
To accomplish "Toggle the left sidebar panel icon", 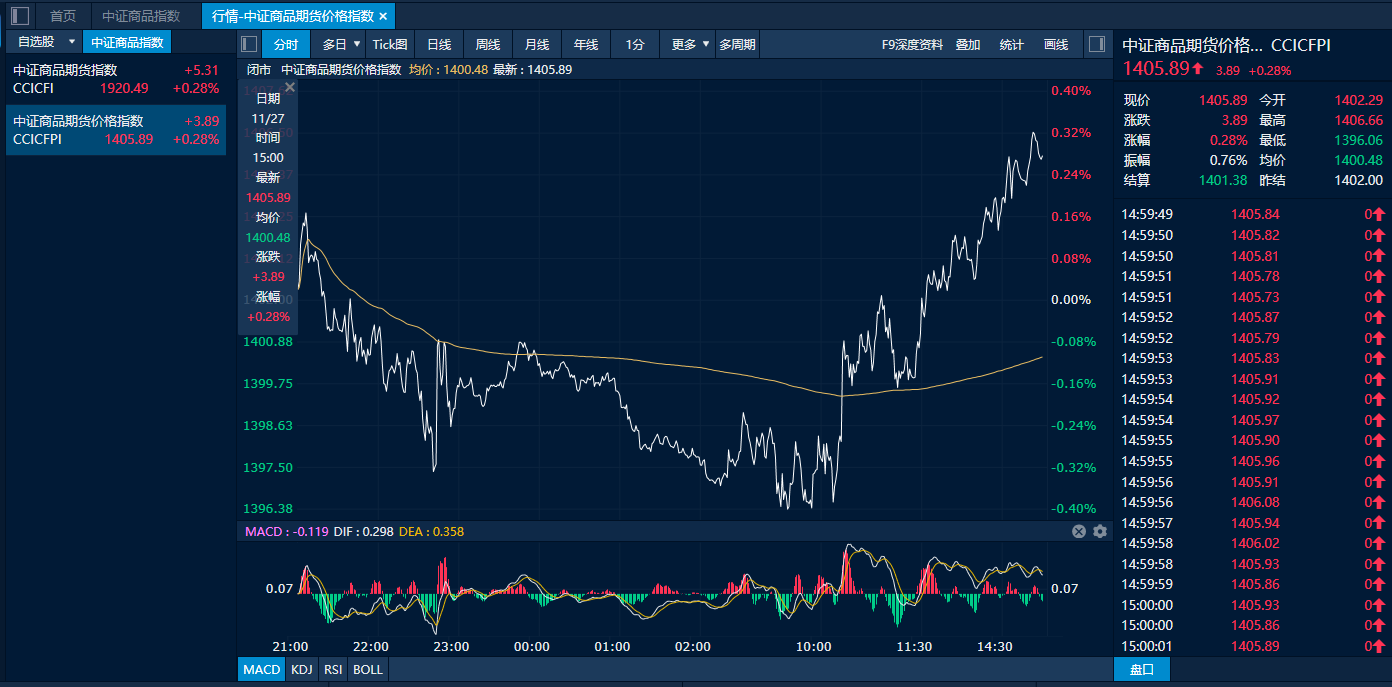I will (x=20, y=16).
